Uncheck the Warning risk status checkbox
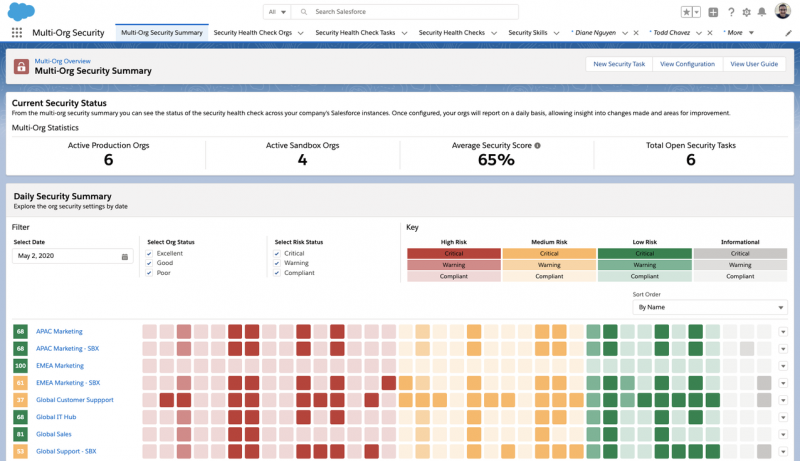800x461 pixels. click(277, 263)
